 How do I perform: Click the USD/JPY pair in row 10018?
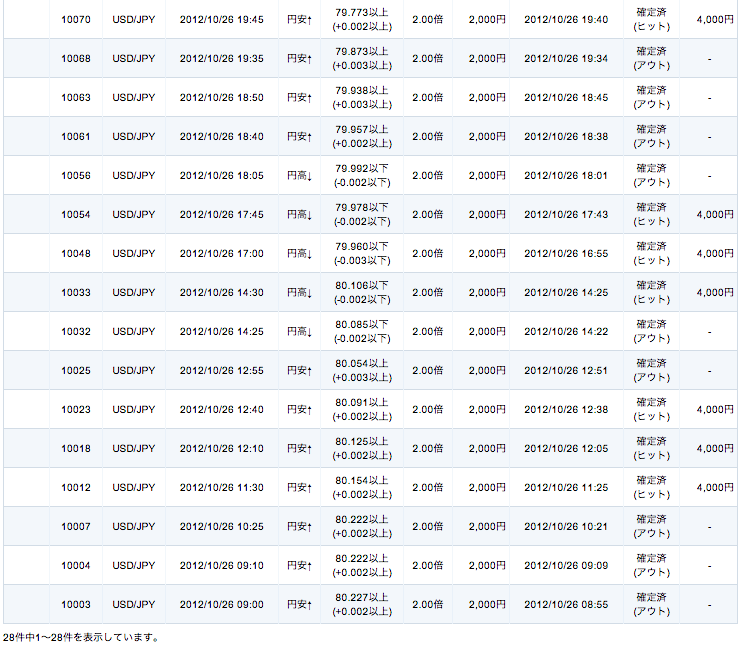click(x=133, y=449)
